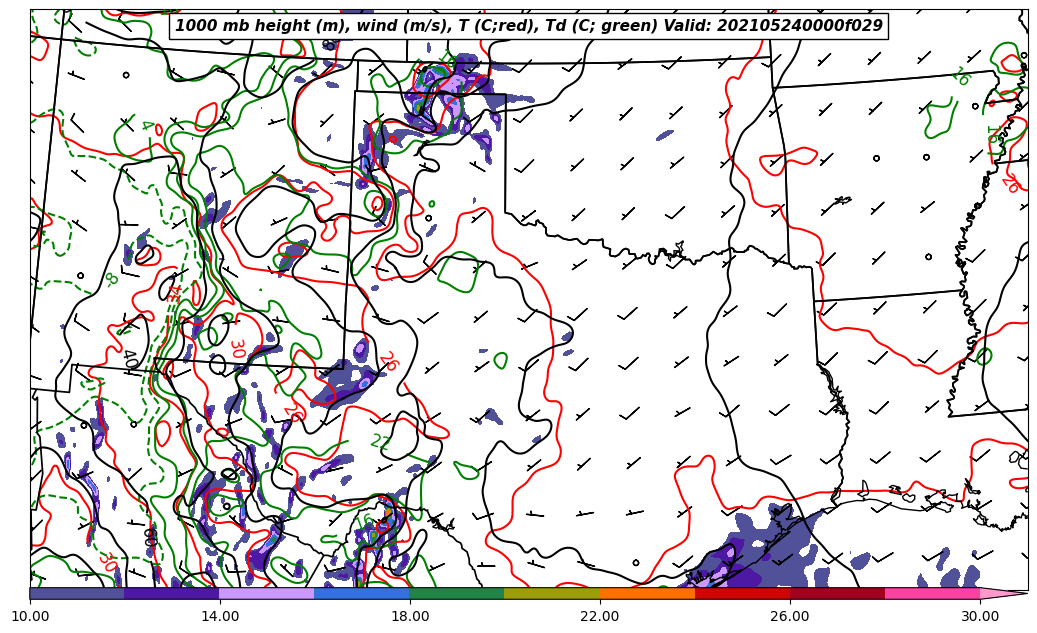Select the 14.00 colorbar tick label
The width and height of the screenshot is (1037, 633).
click(x=220, y=616)
